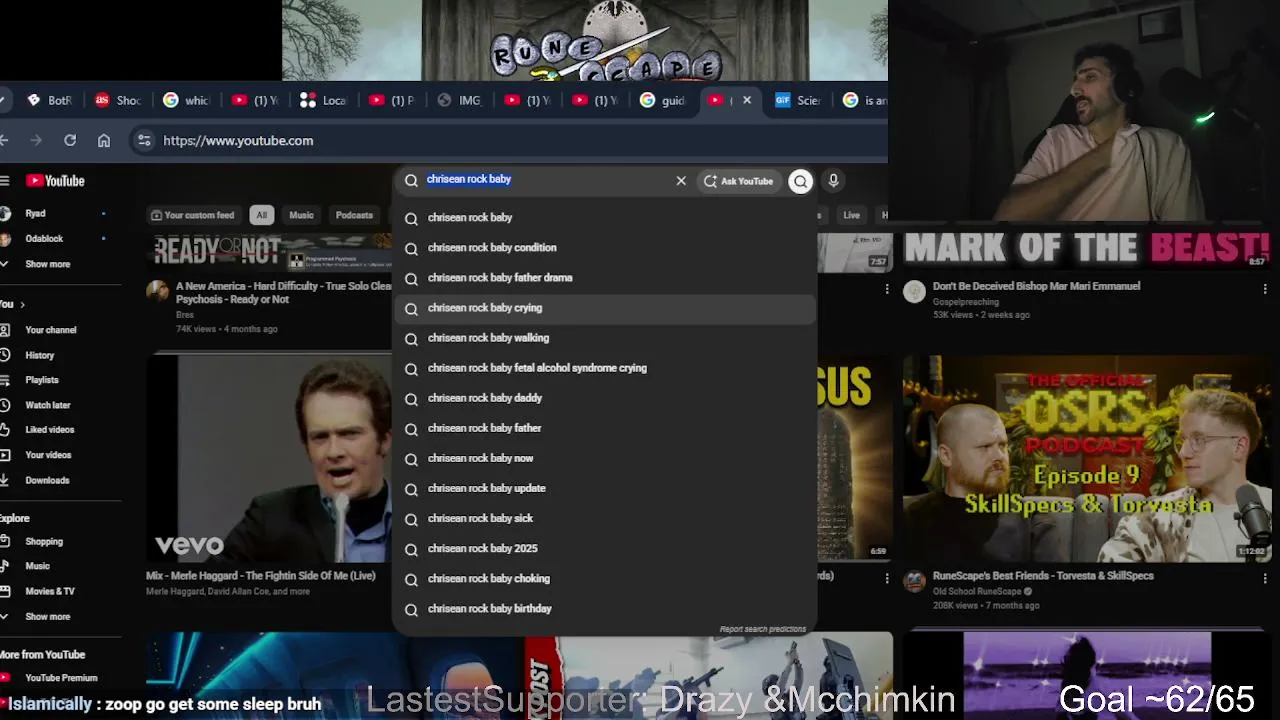1280x720 pixels.
Task: Open site information icon beside the URL
Action: tap(144, 140)
